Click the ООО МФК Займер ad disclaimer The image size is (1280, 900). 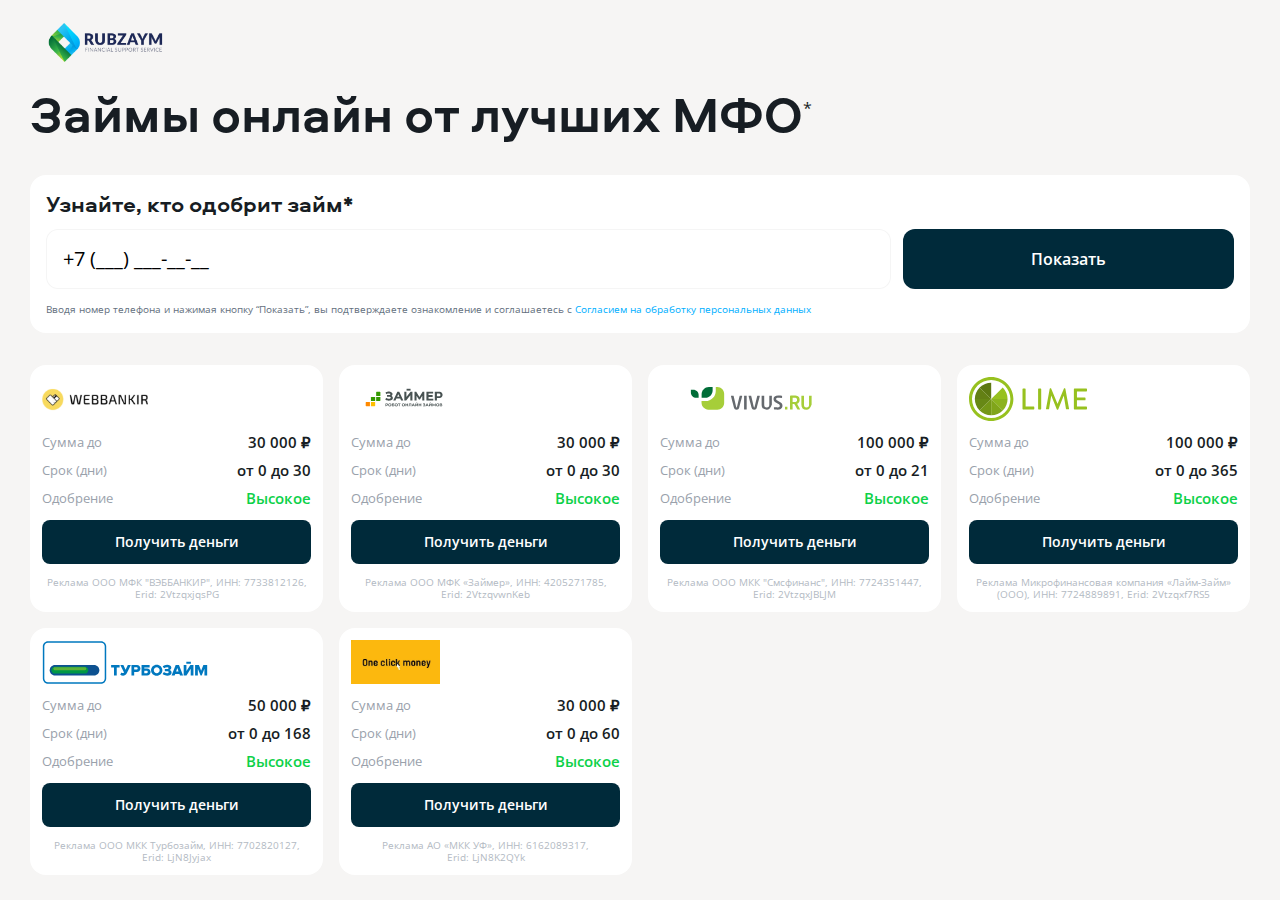coord(485,588)
